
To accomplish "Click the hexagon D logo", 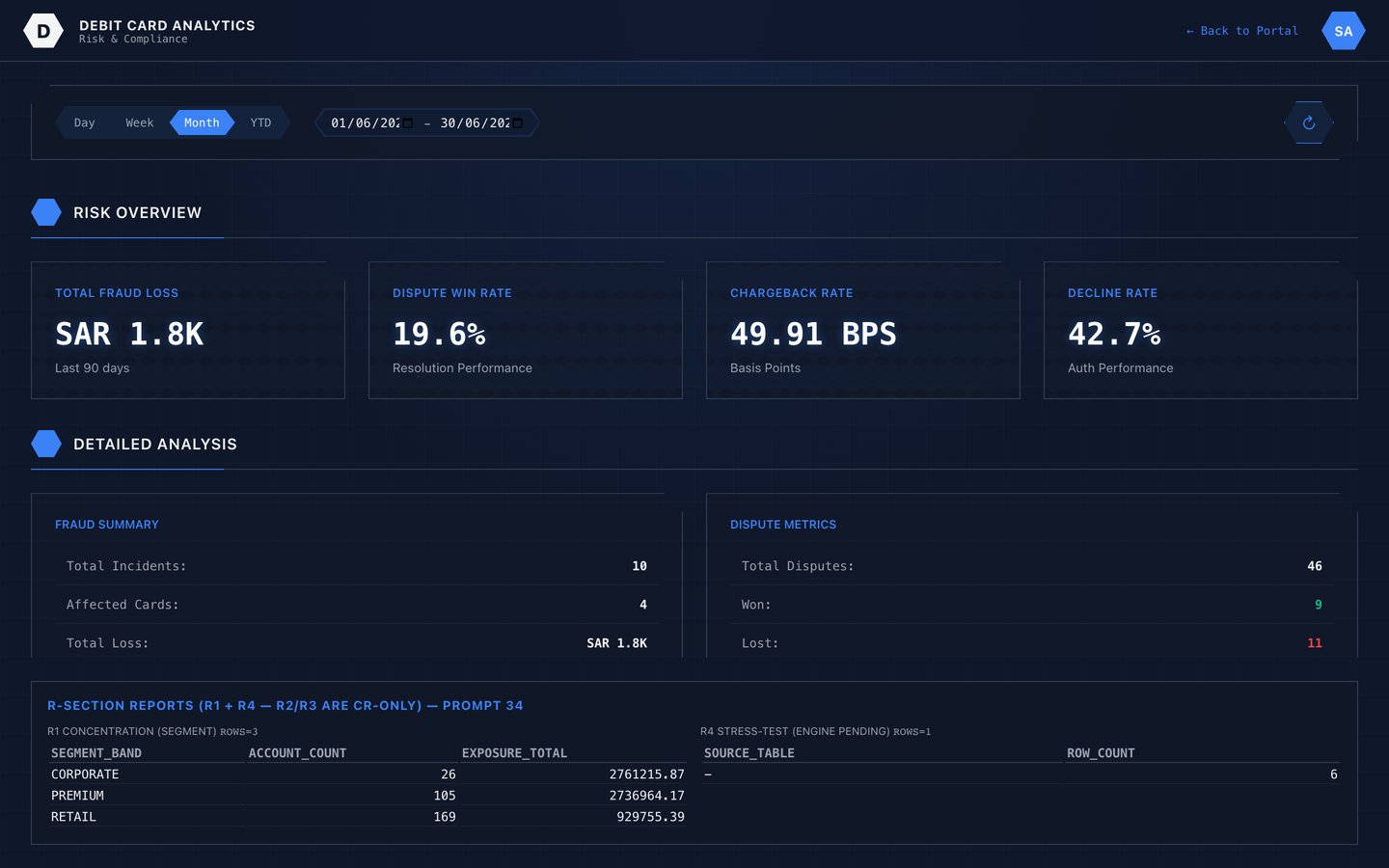I will (43, 31).
